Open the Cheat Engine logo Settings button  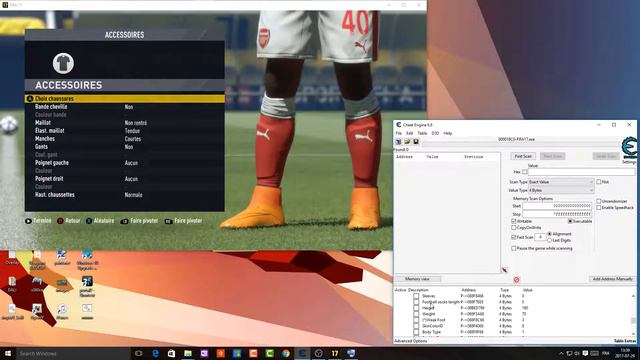tap(629, 149)
